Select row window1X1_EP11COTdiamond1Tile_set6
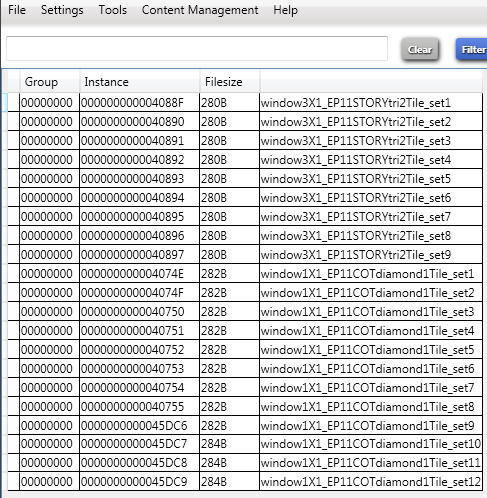Screen dimensions: 487x498 245,369
